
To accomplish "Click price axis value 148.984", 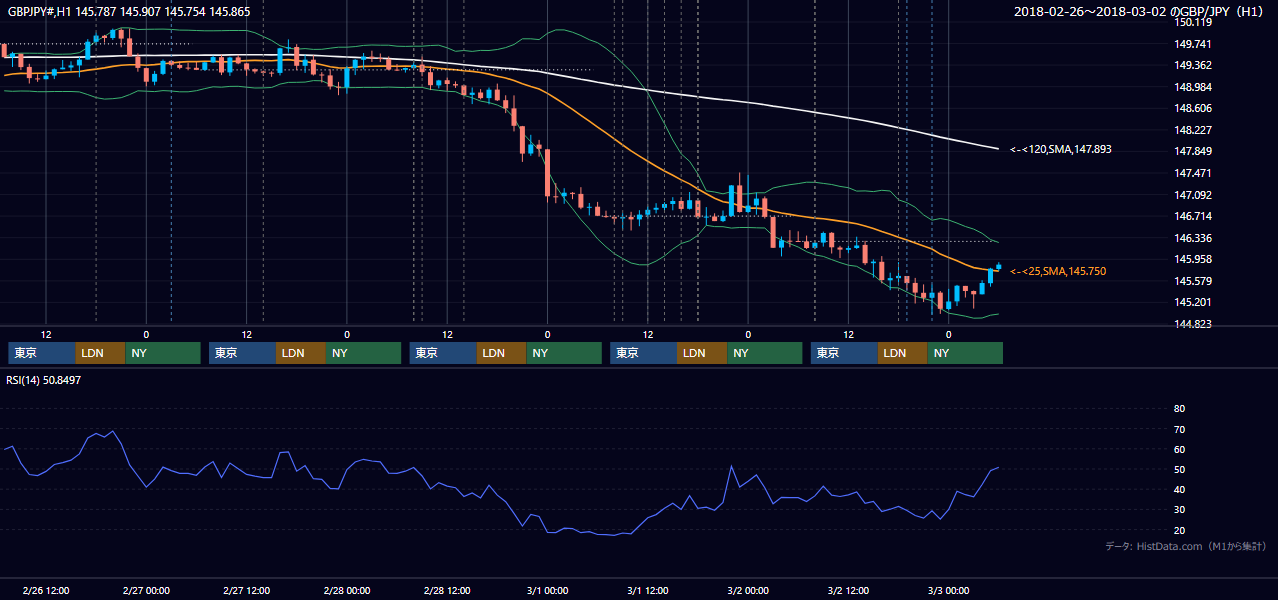I will pos(1192,87).
